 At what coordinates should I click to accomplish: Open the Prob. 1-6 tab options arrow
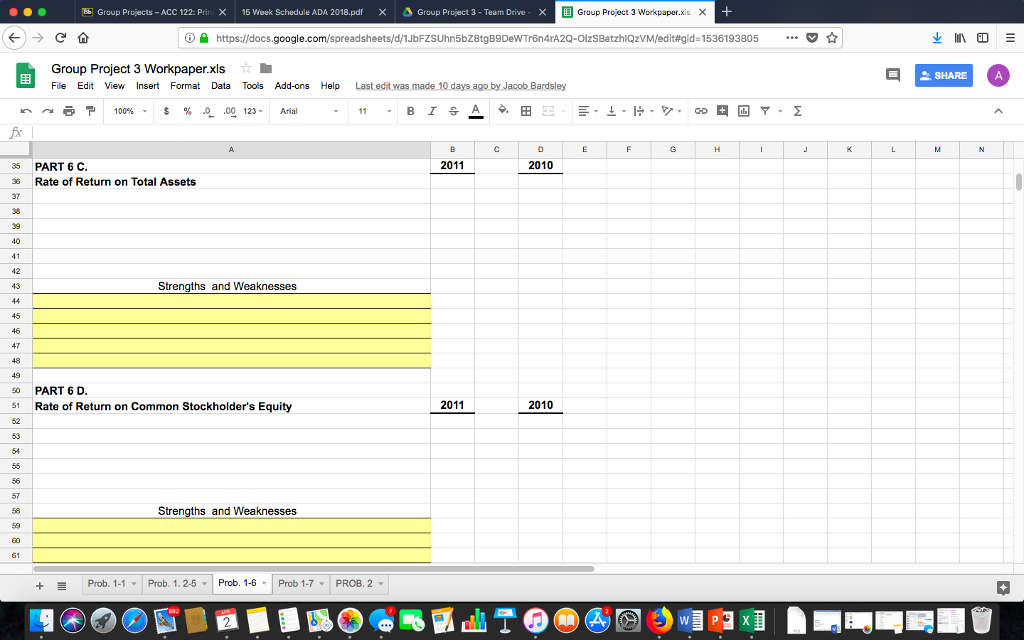[264, 583]
